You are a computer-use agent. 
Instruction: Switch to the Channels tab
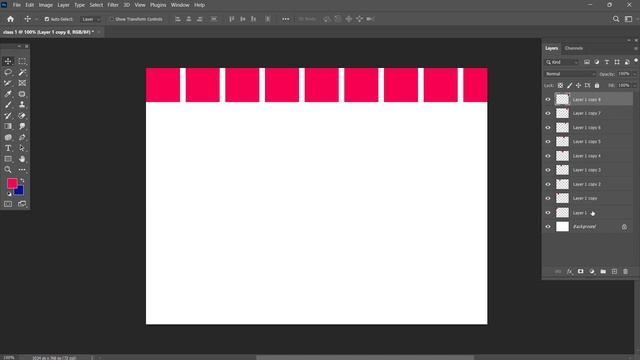coord(573,48)
